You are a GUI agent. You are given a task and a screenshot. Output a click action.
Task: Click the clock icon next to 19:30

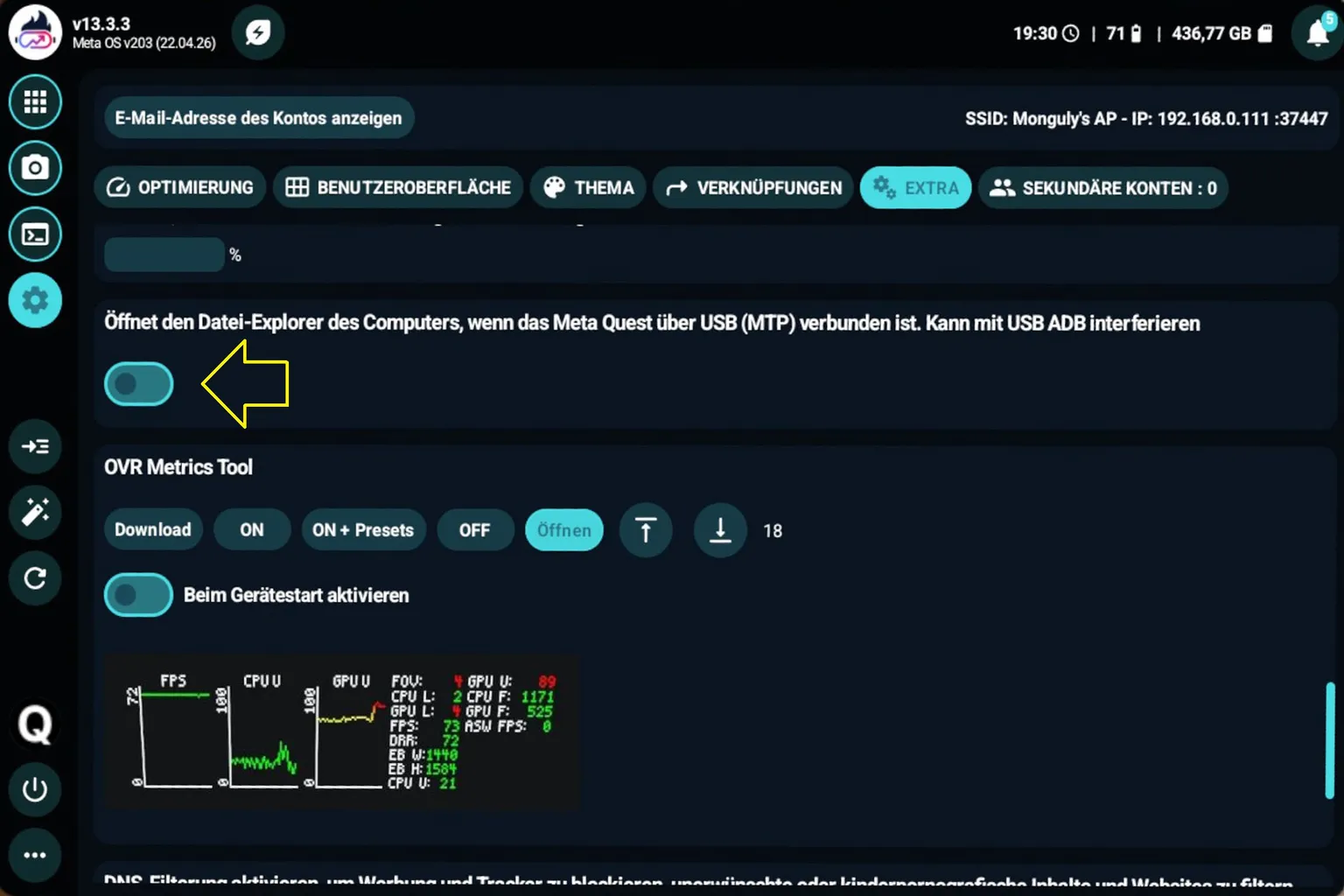tap(1071, 33)
